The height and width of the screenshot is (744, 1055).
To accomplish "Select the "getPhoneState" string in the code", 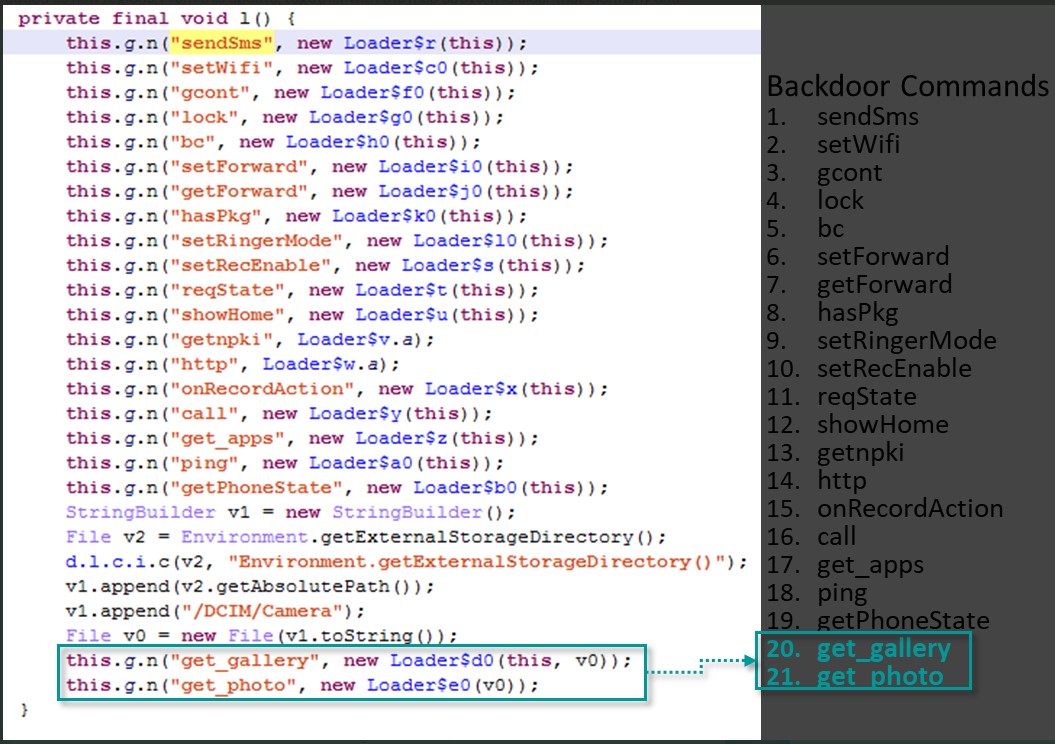I will tap(256, 487).
